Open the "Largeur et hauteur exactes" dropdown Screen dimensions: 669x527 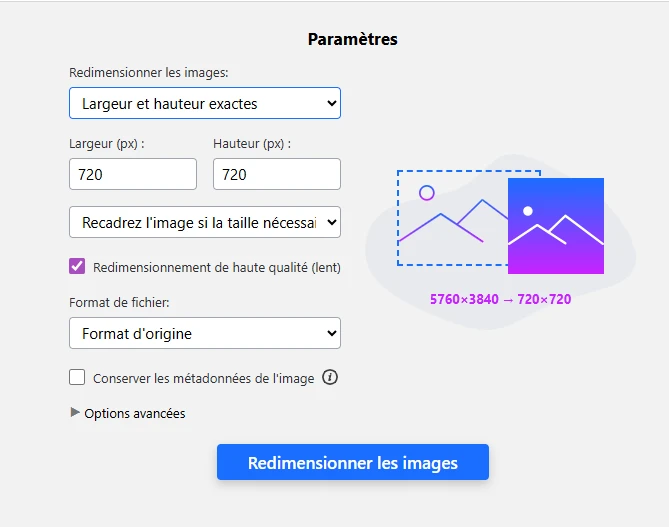click(x=205, y=103)
